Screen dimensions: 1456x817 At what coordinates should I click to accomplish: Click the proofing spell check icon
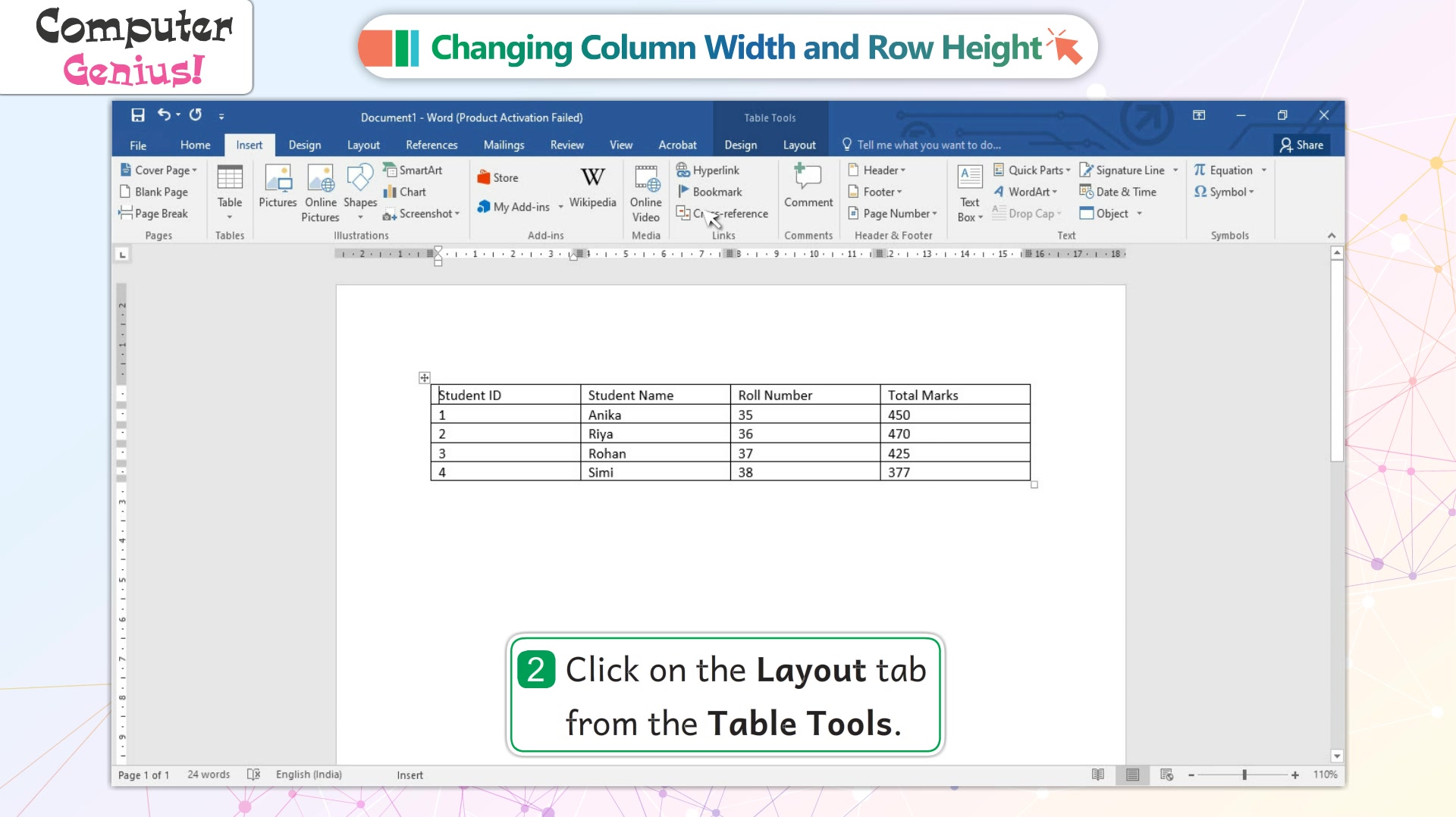click(254, 775)
